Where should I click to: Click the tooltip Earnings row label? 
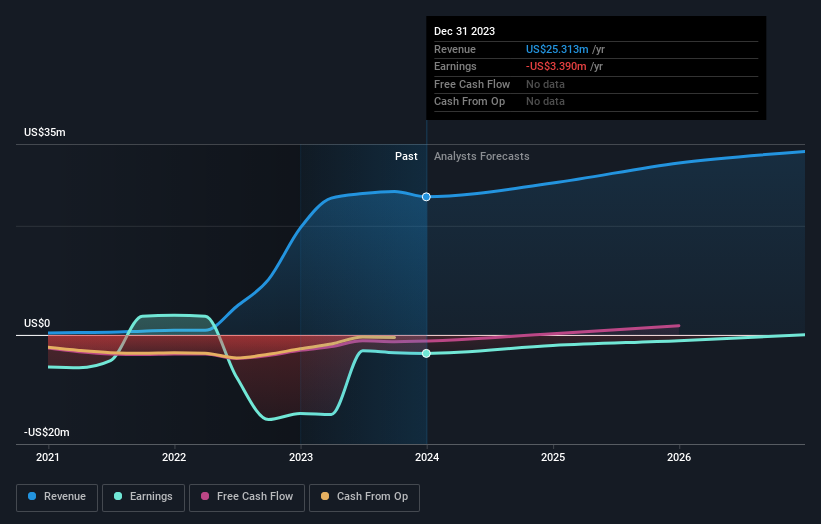point(455,66)
